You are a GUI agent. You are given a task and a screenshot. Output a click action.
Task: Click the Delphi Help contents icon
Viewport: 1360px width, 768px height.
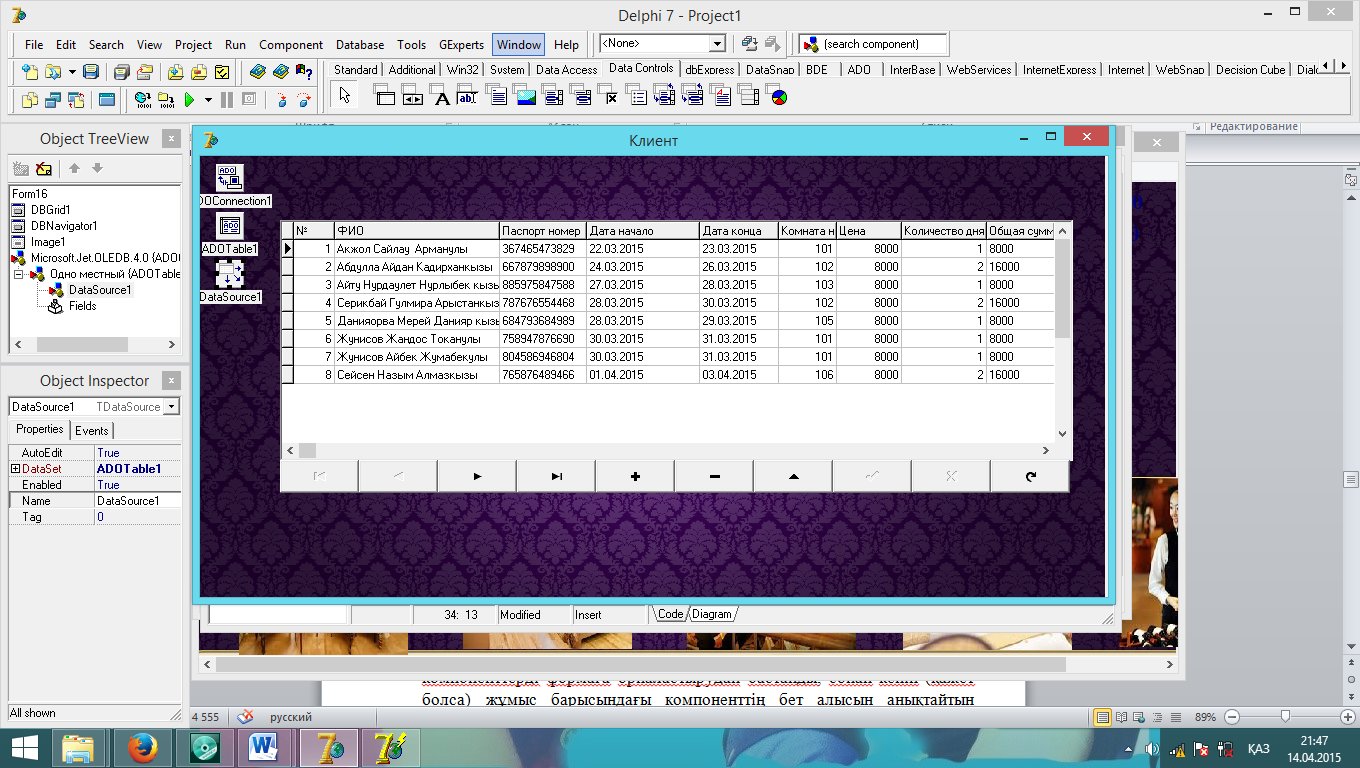coord(257,71)
